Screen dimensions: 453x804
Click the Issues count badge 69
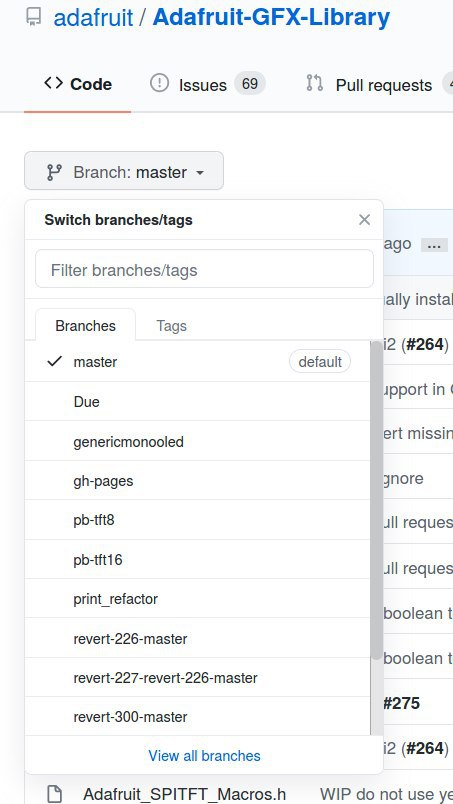[x=250, y=84]
